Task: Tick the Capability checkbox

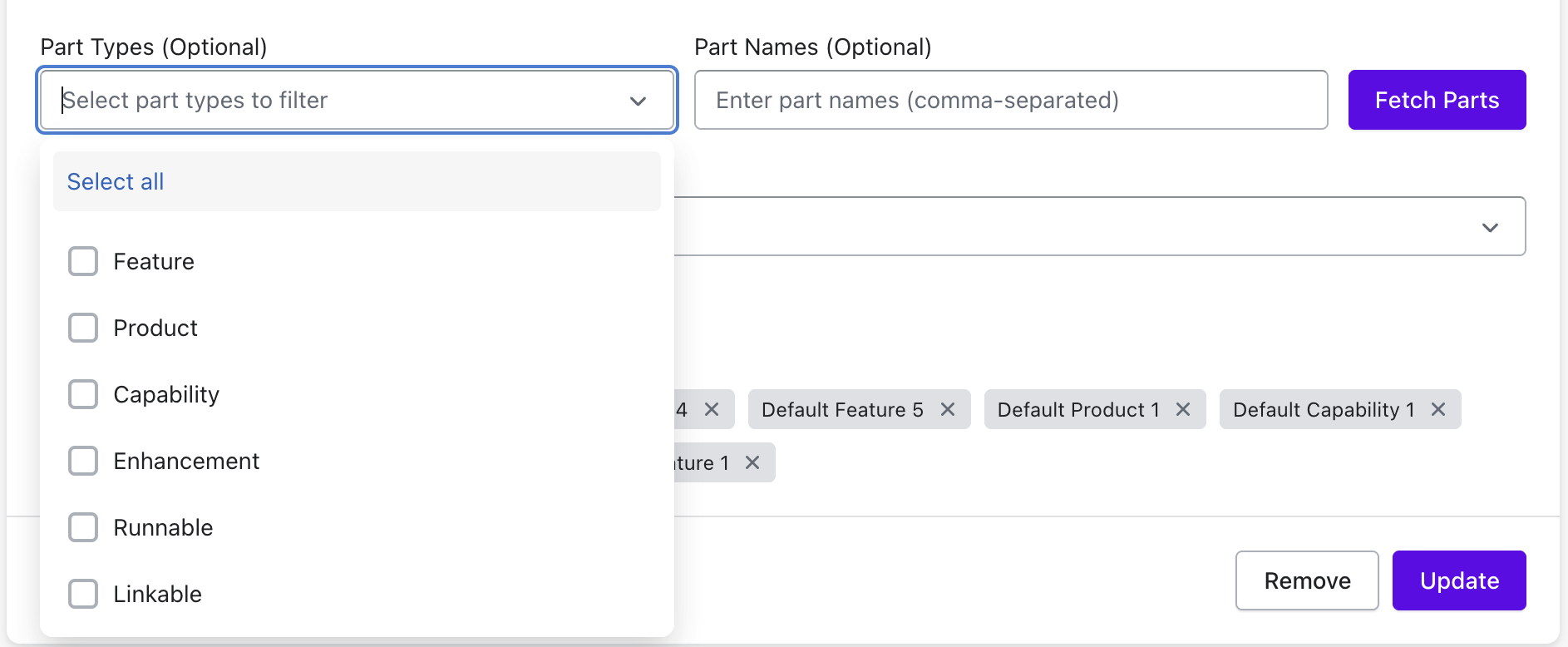Action: coord(83,394)
